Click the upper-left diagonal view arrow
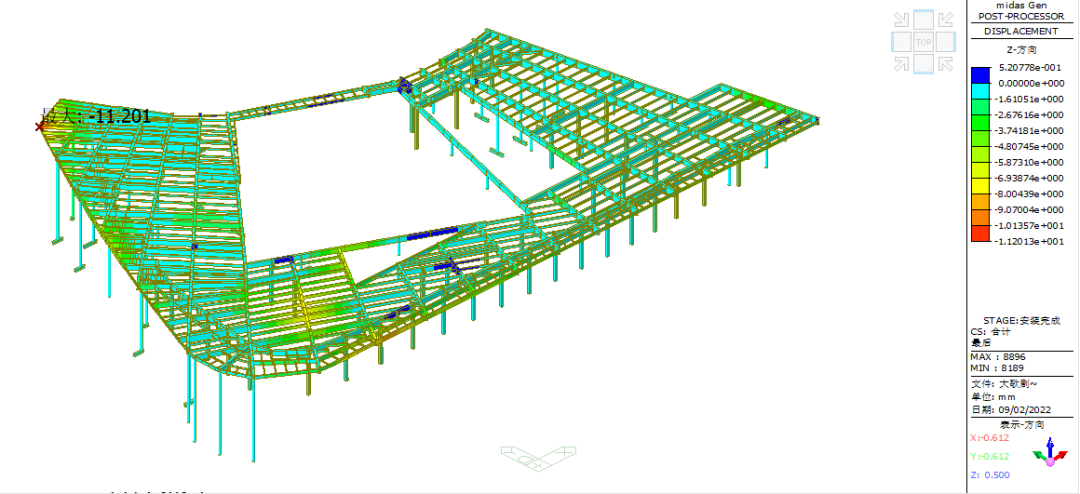This screenshot has height=494, width=1080. point(901,20)
